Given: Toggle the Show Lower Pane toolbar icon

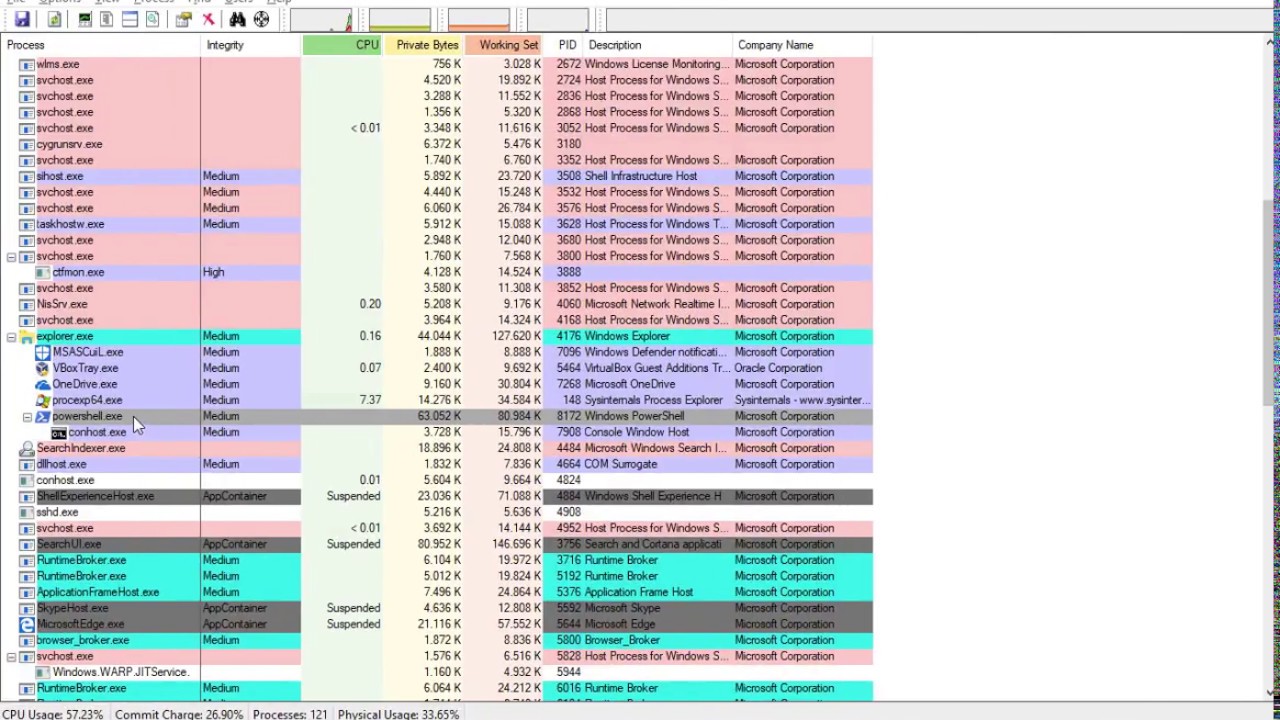Looking at the screenshot, I should click(x=130, y=19).
